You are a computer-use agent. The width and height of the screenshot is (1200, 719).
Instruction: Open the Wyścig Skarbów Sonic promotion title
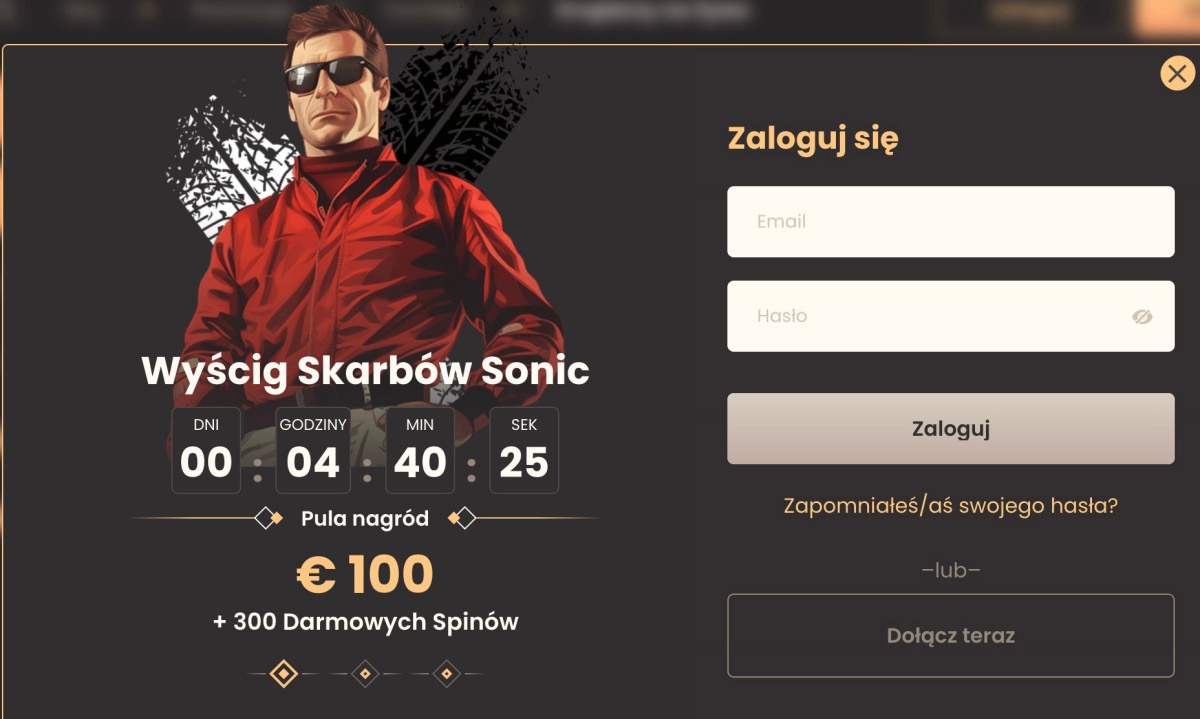point(366,371)
